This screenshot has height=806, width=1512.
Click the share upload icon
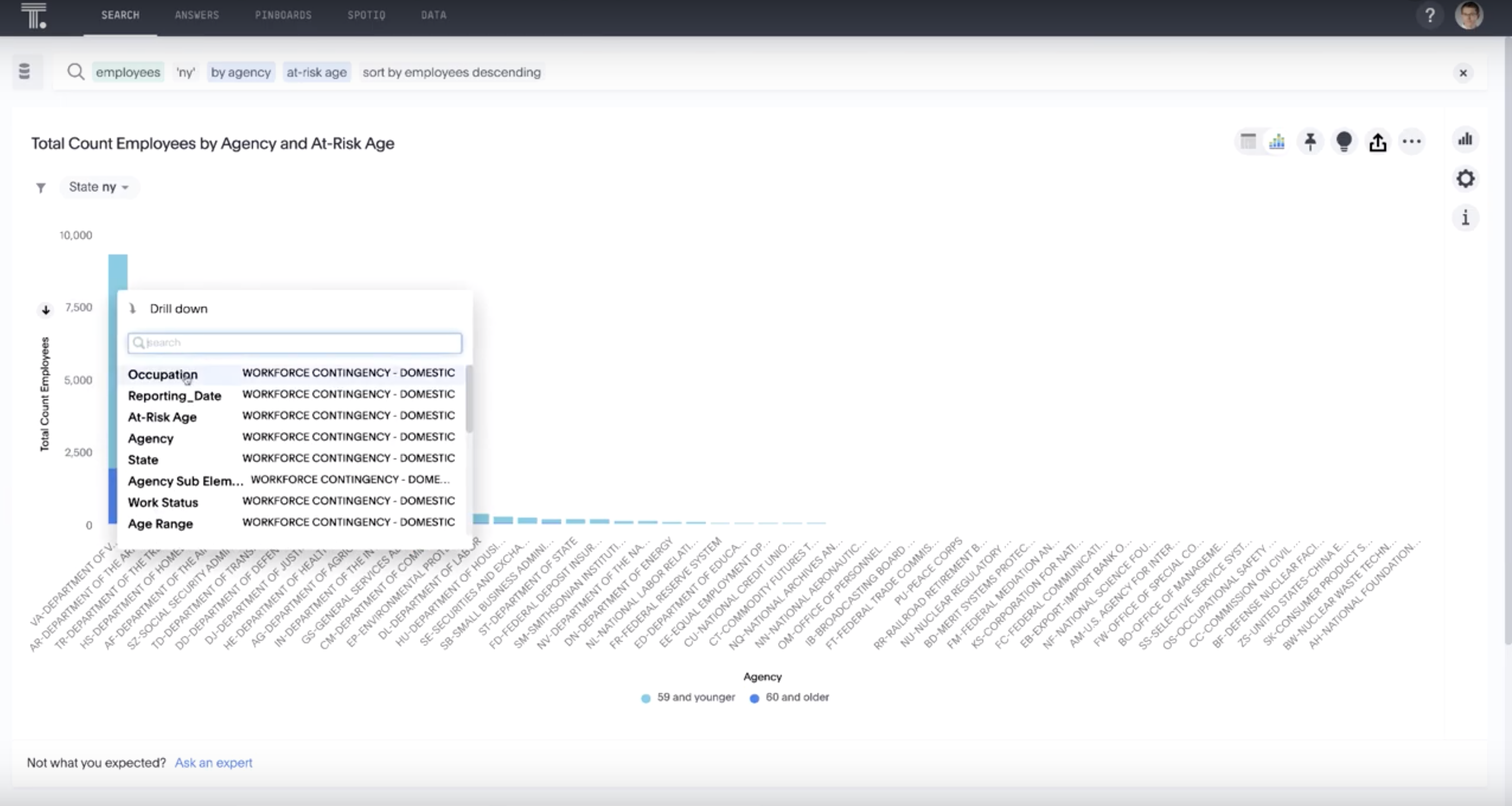[x=1378, y=142]
